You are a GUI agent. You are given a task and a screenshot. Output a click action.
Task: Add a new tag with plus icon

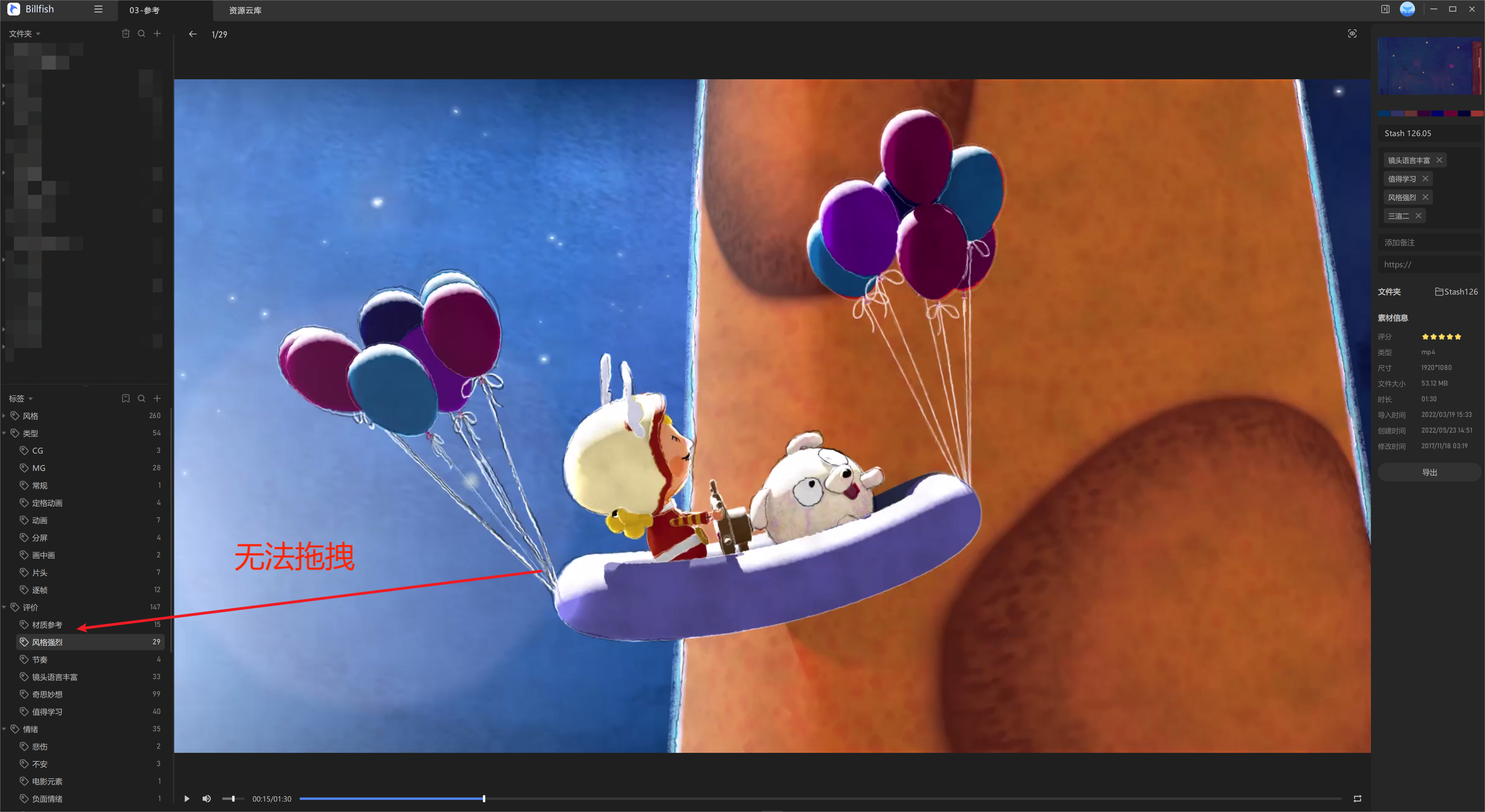[157, 398]
